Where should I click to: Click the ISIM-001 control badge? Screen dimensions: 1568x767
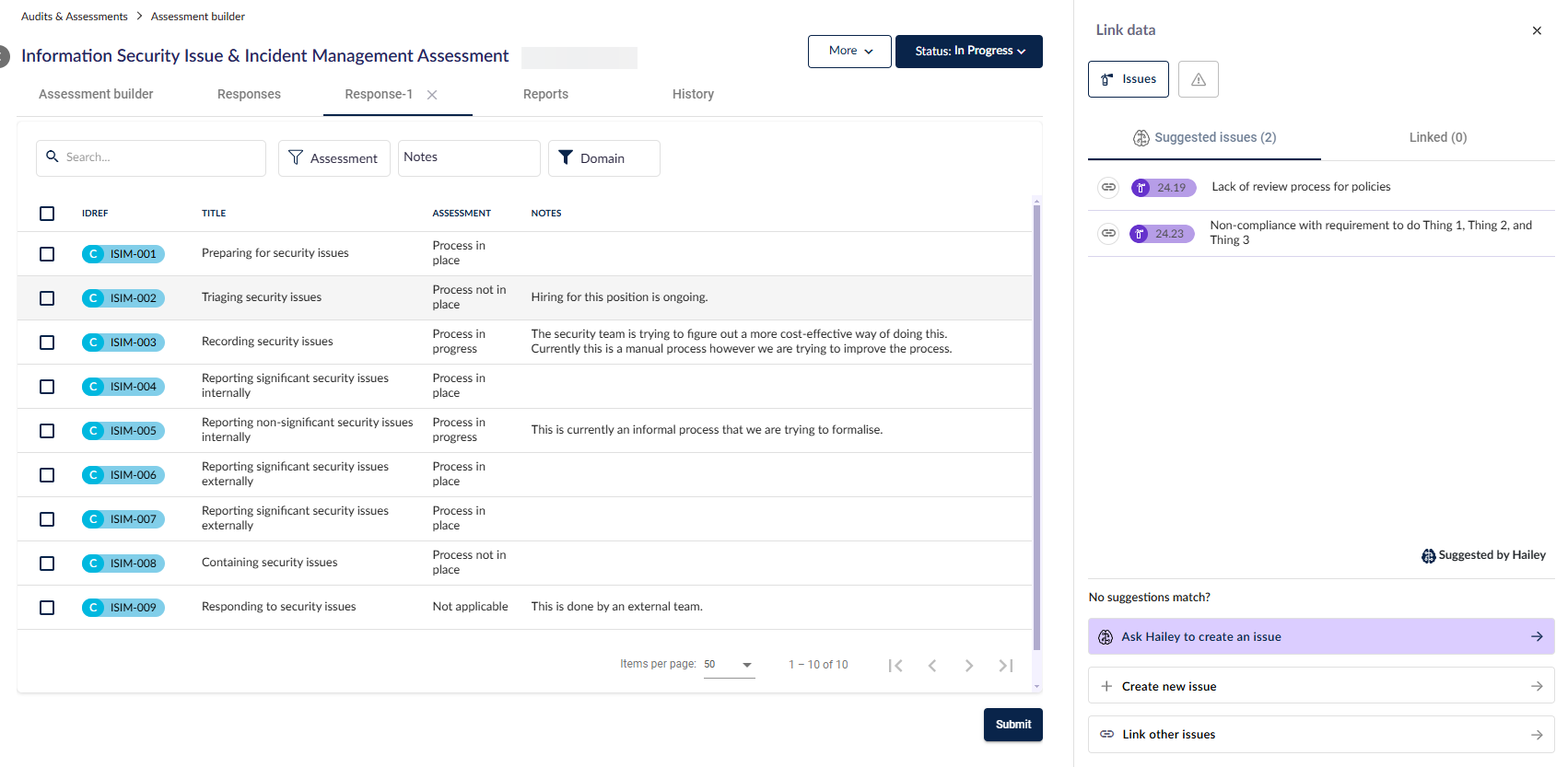point(123,254)
